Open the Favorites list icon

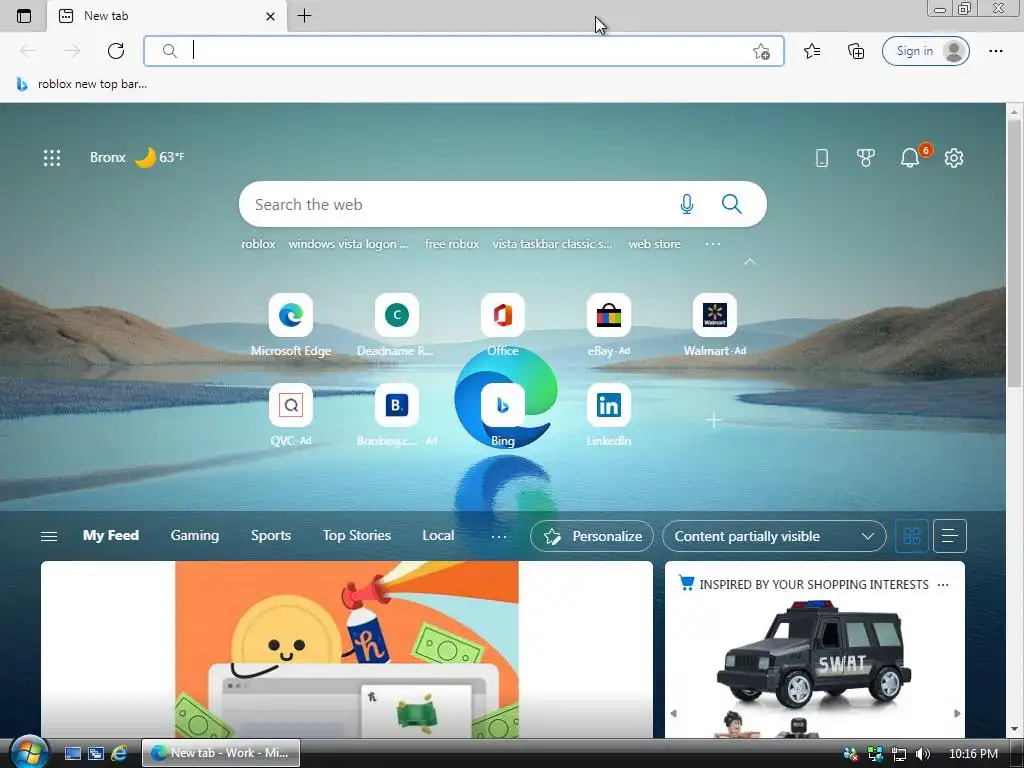coord(812,51)
